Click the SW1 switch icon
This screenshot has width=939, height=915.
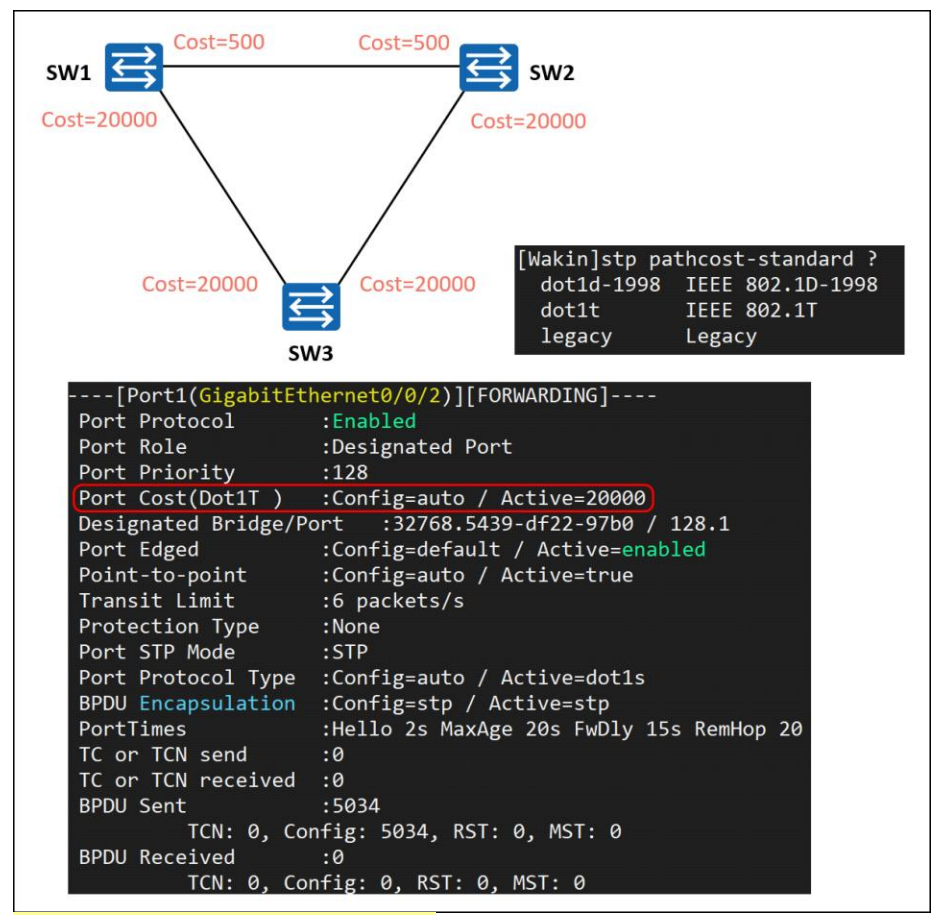click(x=134, y=67)
